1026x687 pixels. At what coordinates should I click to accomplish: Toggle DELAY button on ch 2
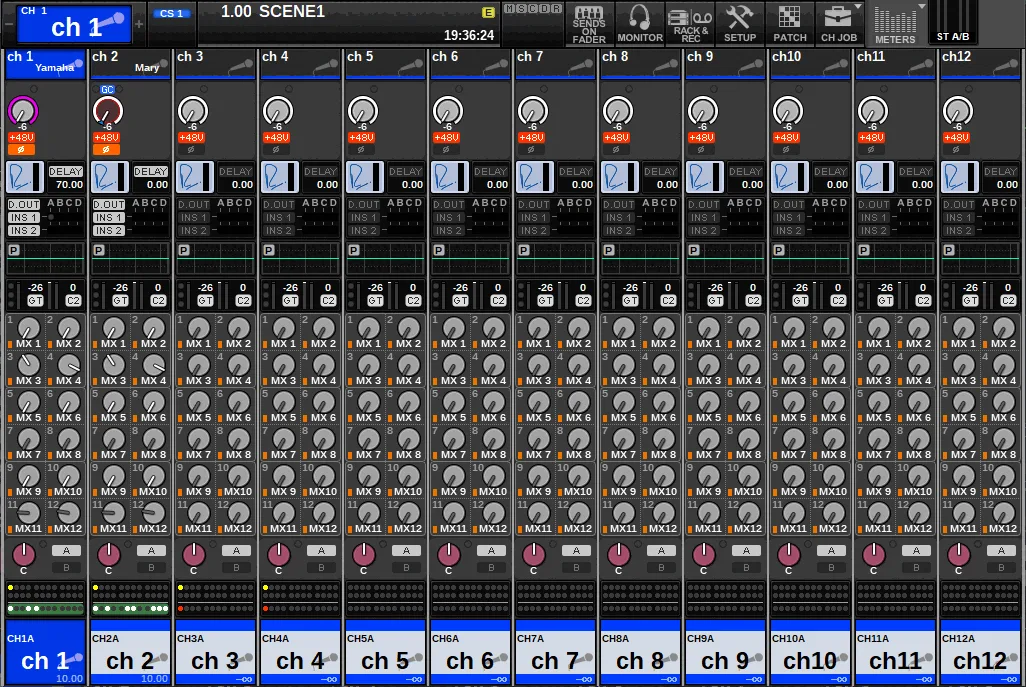point(150,171)
